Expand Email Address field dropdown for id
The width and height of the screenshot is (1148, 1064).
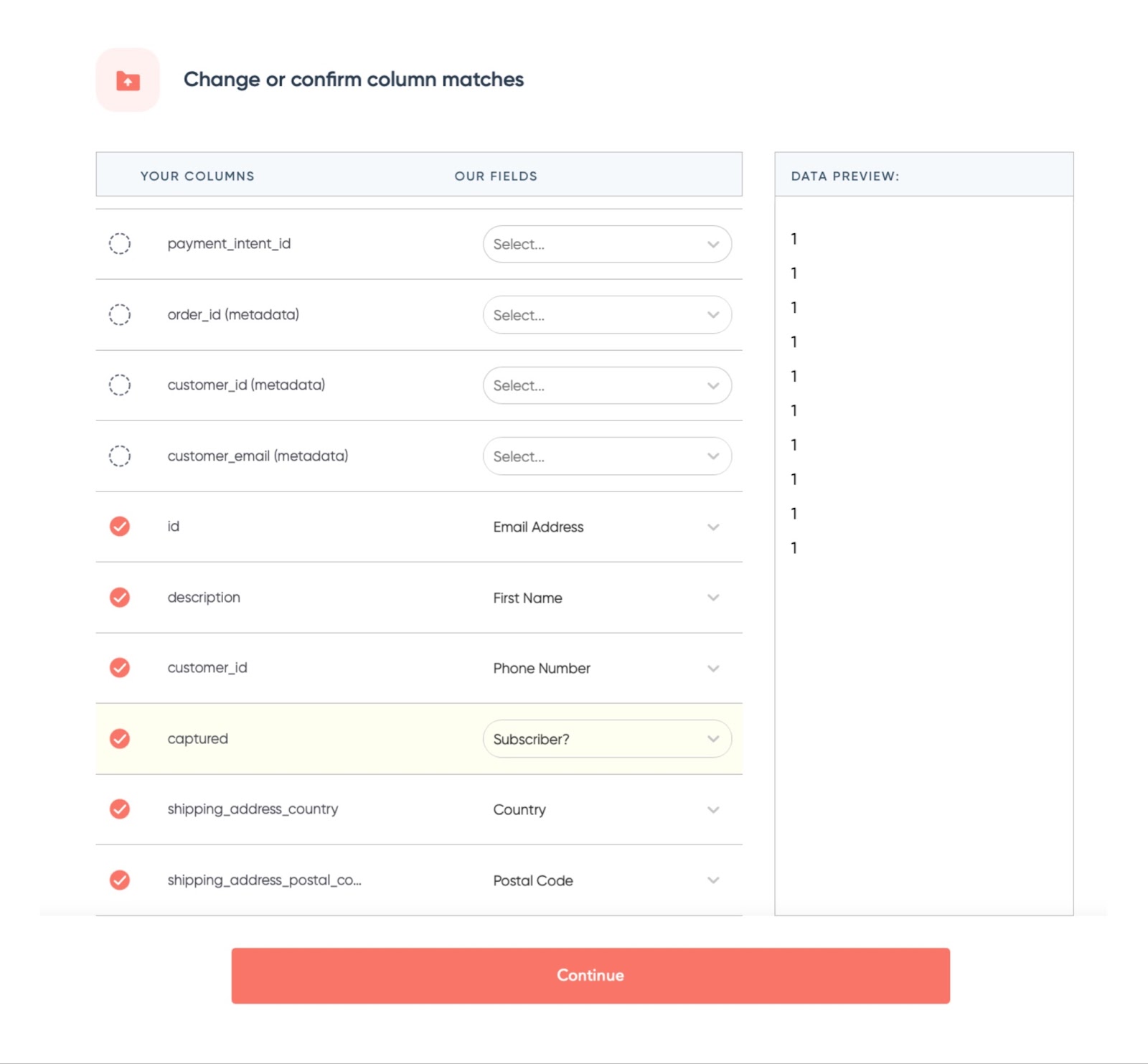(607, 527)
